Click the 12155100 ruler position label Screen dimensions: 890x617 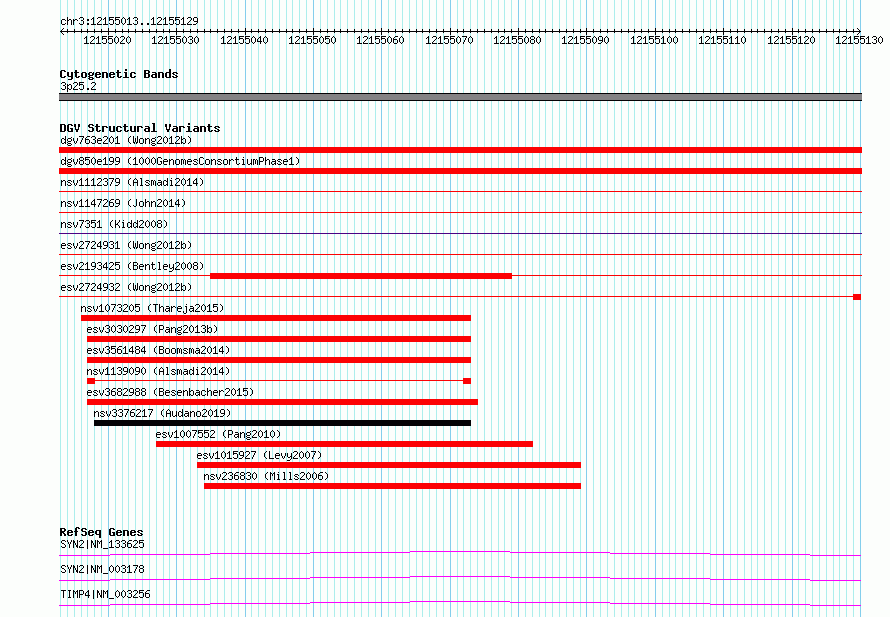point(654,40)
